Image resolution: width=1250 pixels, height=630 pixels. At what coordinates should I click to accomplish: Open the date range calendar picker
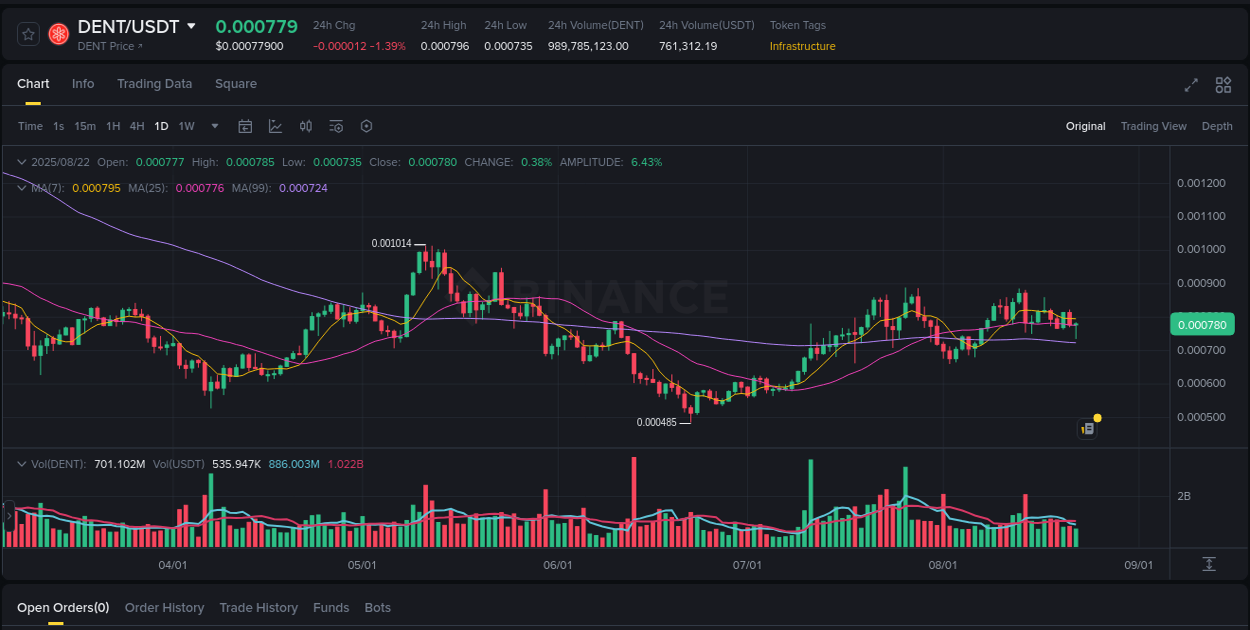click(x=245, y=126)
